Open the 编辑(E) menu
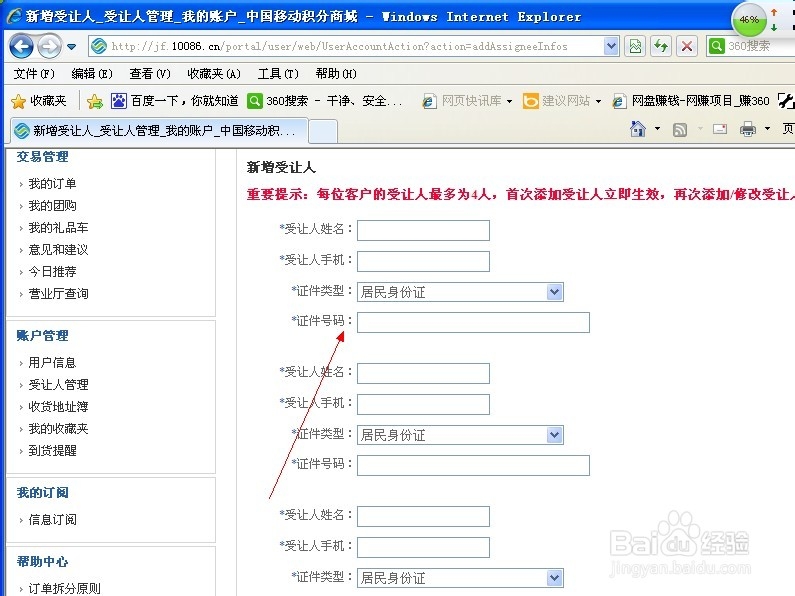The image size is (795, 596). (92, 74)
